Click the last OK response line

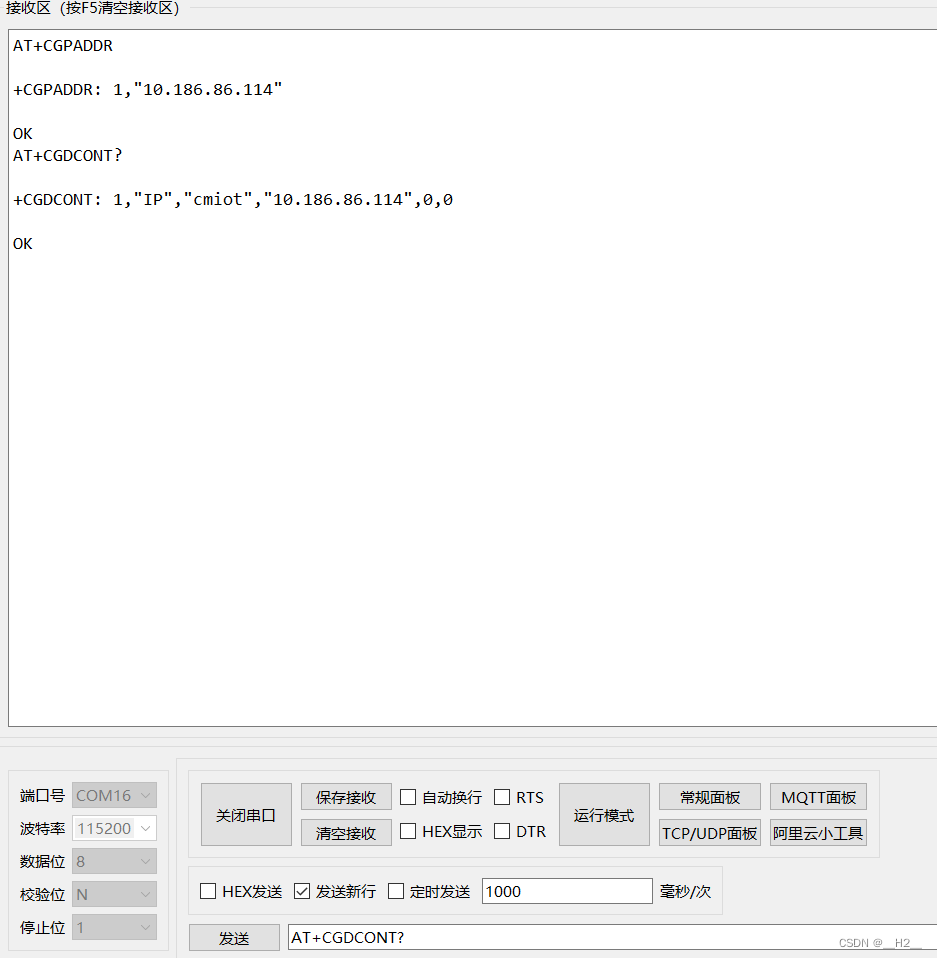(x=23, y=244)
